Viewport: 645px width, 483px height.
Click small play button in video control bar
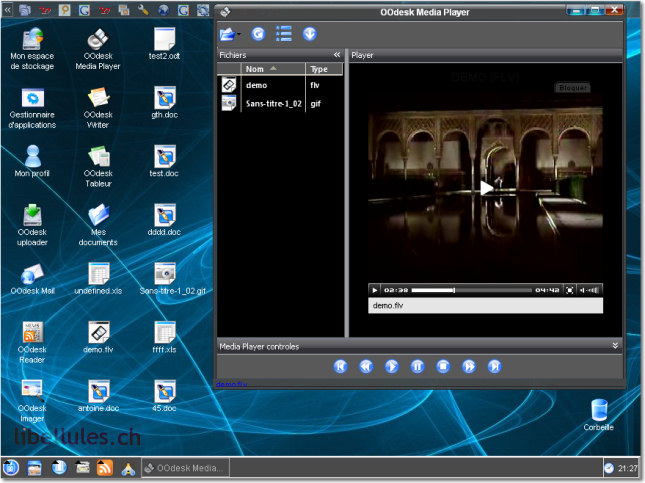point(374,290)
